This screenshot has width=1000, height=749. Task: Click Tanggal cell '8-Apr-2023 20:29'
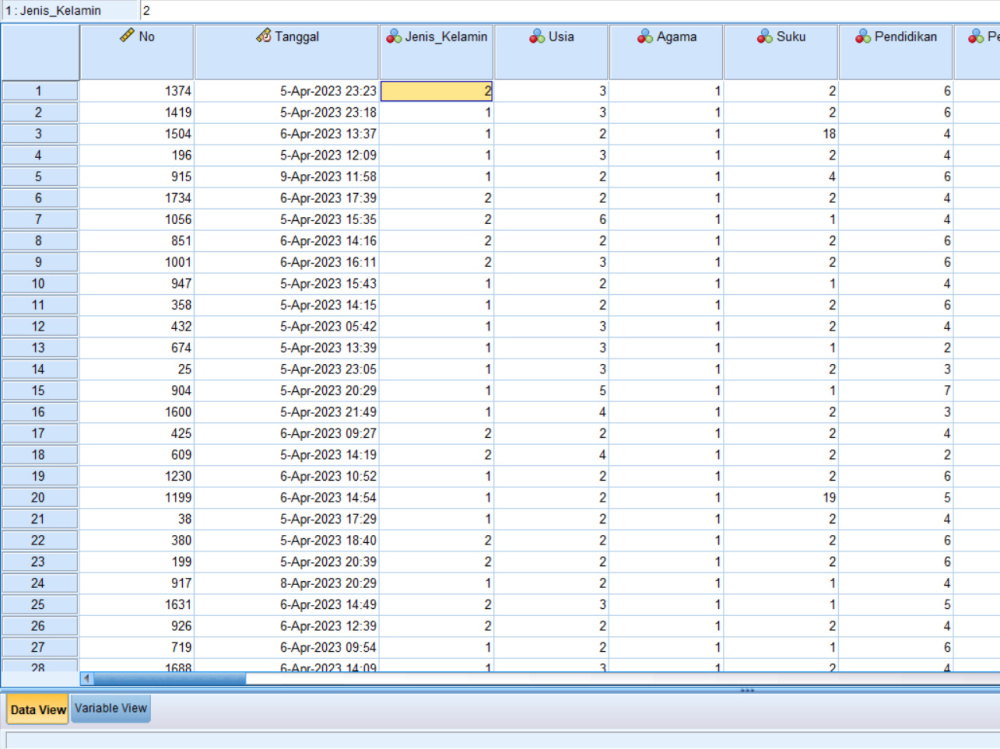[286, 583]
